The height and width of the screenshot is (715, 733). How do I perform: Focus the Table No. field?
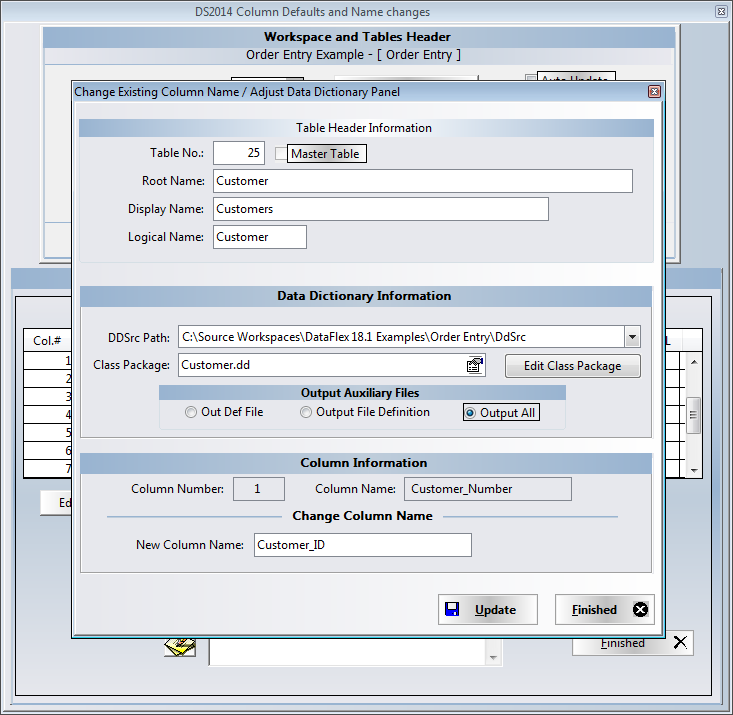point(238,153)
